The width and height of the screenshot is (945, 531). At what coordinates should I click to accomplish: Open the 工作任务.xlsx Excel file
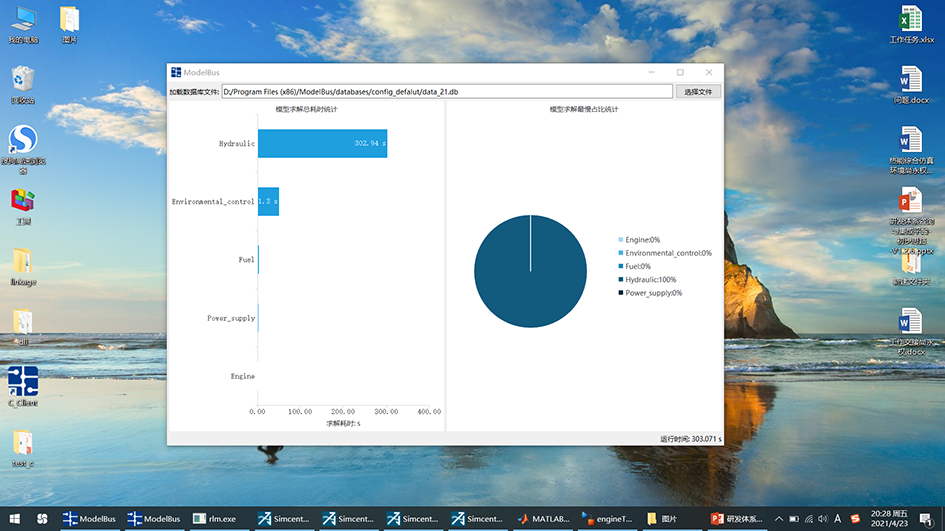tap(911, 20)
